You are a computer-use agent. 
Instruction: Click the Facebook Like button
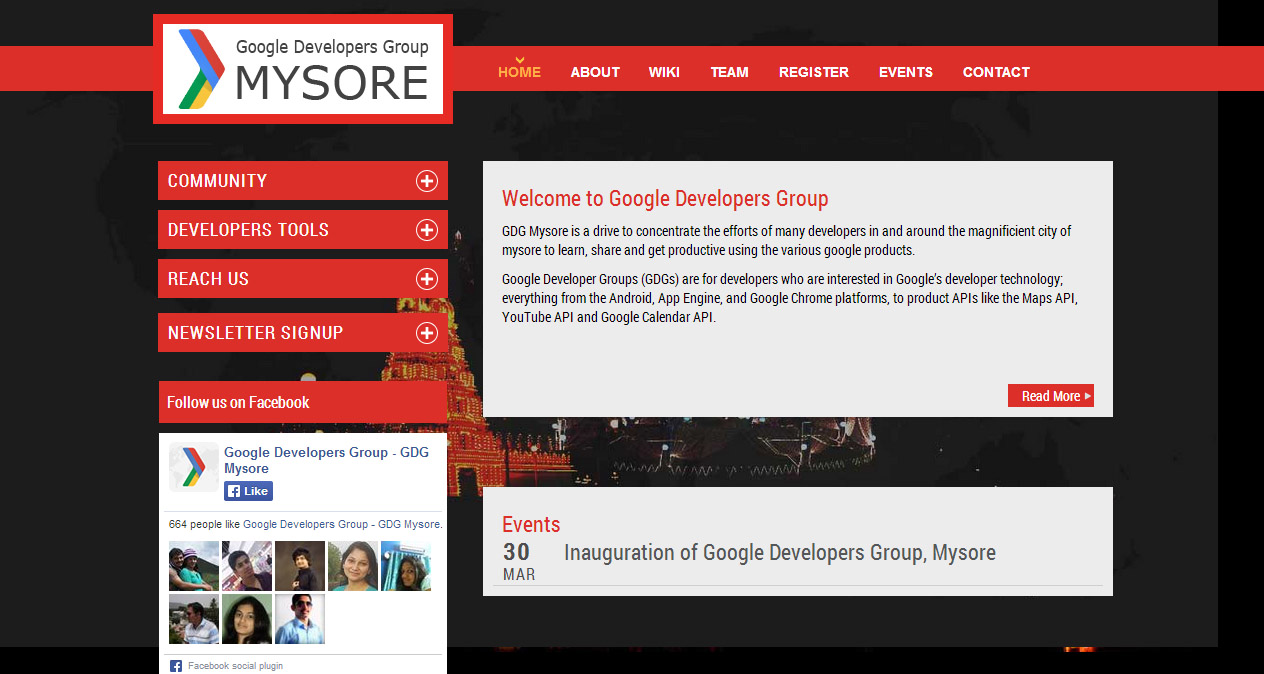coord(248,491)
